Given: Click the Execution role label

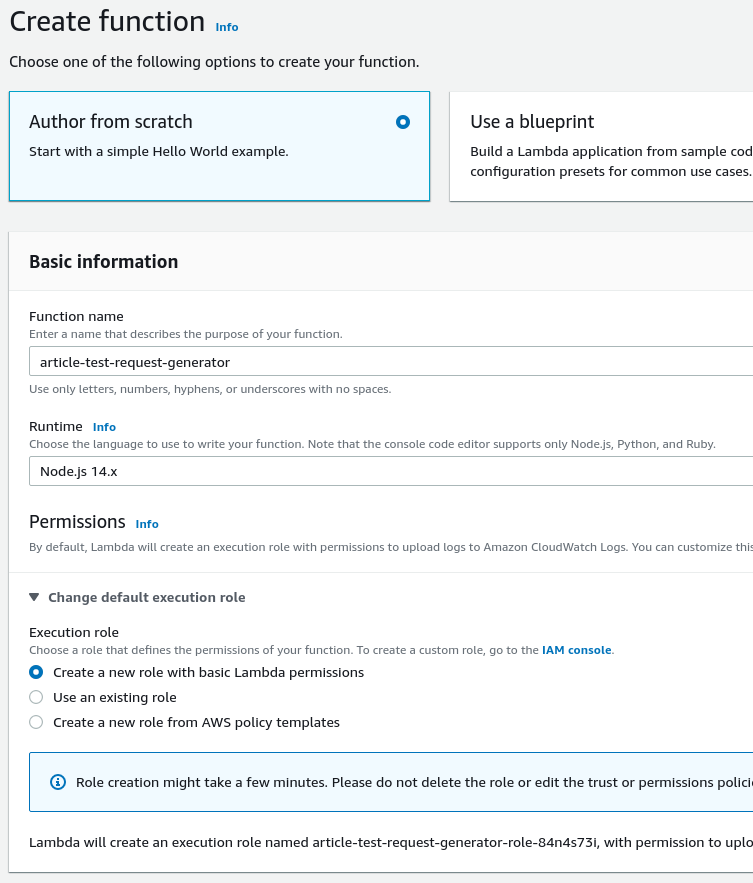Looking at the screenshot, I should [74, 632].
